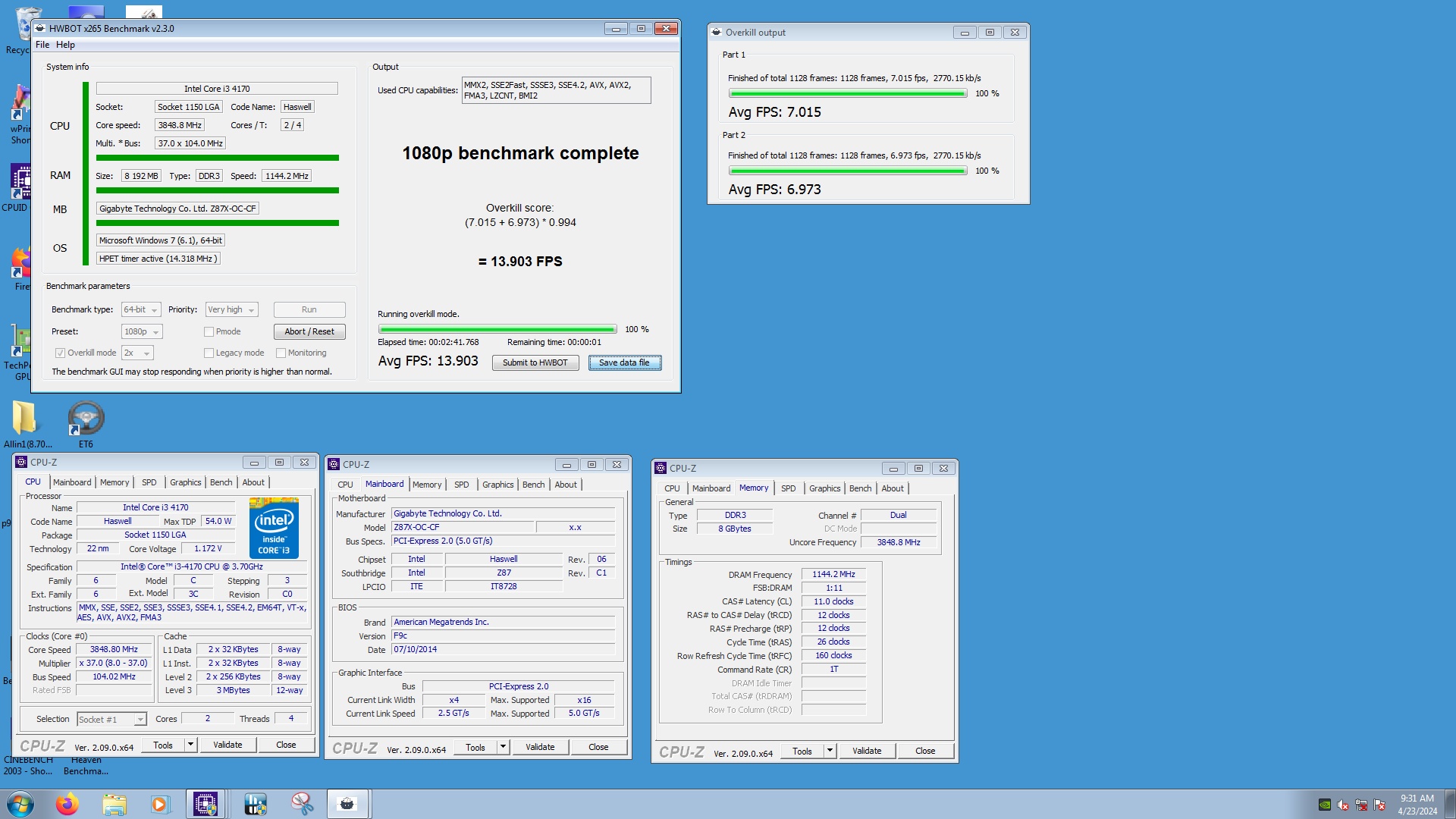
Task: Click BIOS Version F9c field
Action: point(503,635)
